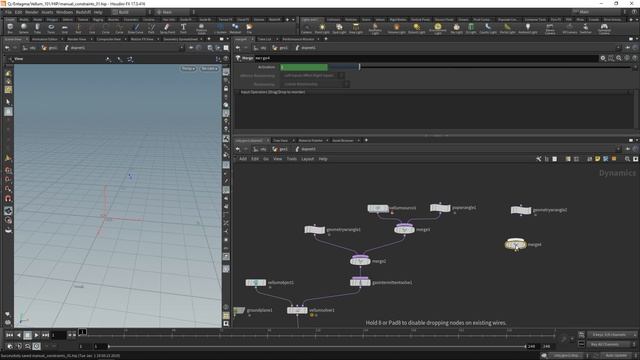Image resolution: width=640 pixels, height=360 pixels.
Task: Select the File shelf tool
Action: (249, 28)
